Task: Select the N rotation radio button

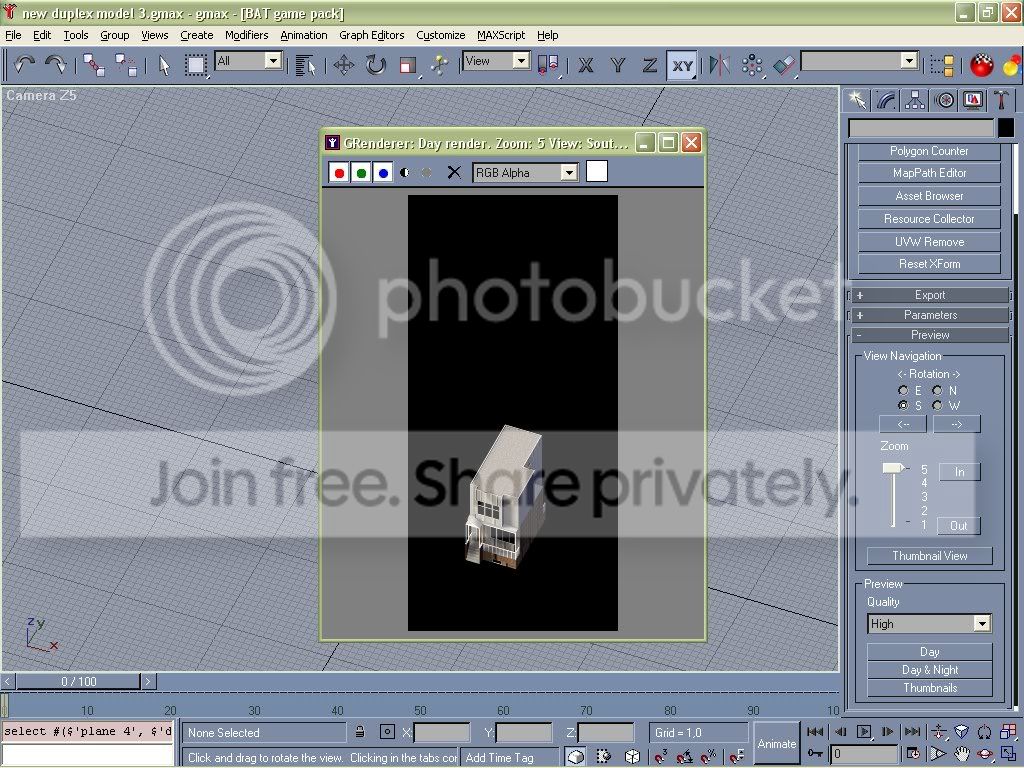Action: (937, 391)
